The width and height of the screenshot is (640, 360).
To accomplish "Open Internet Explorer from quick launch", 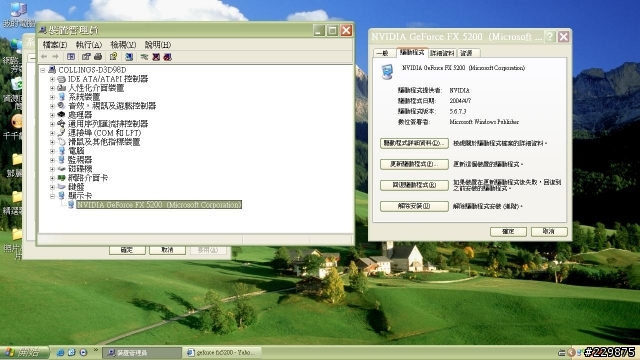I will point(60,352).
